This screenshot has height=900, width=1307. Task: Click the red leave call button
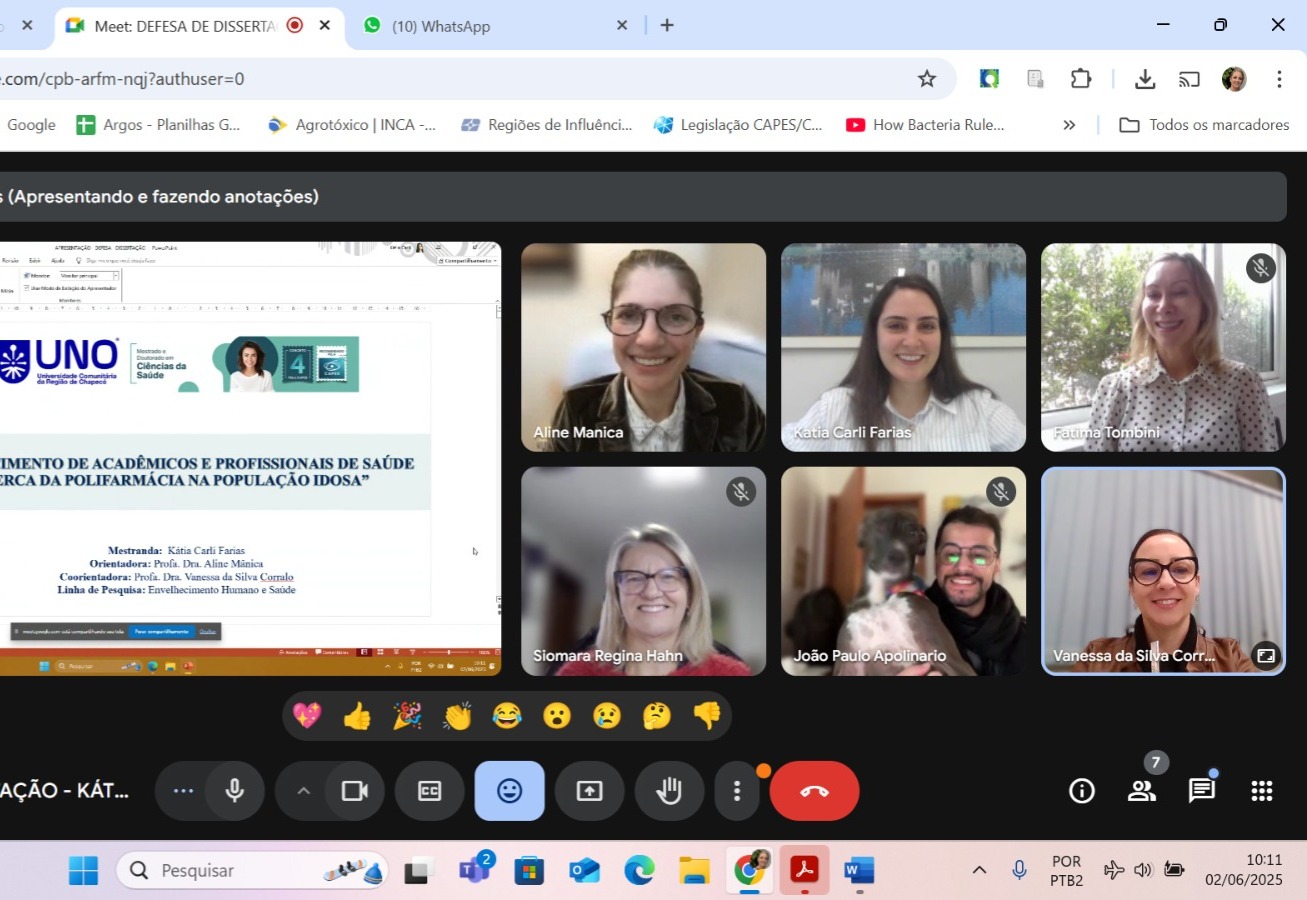814,791
